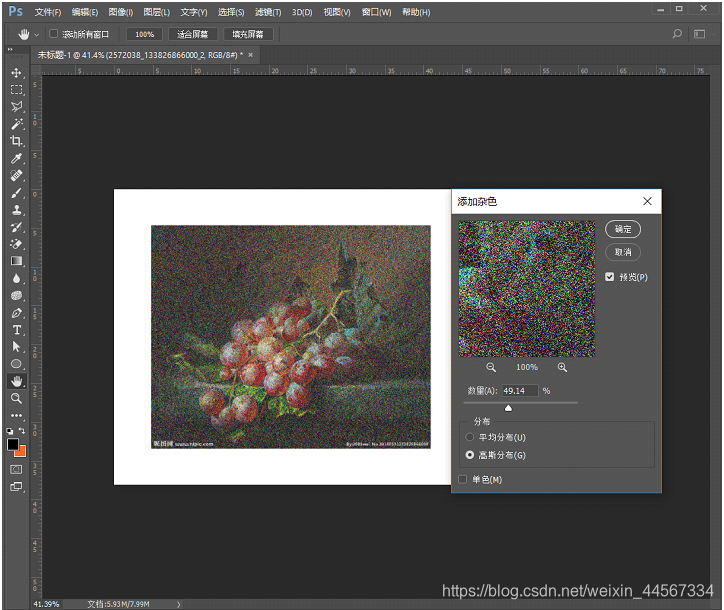This screenshot has height=610, width=724.
Task: Expand the toolbox double-arrow
Action: (10, 49)
